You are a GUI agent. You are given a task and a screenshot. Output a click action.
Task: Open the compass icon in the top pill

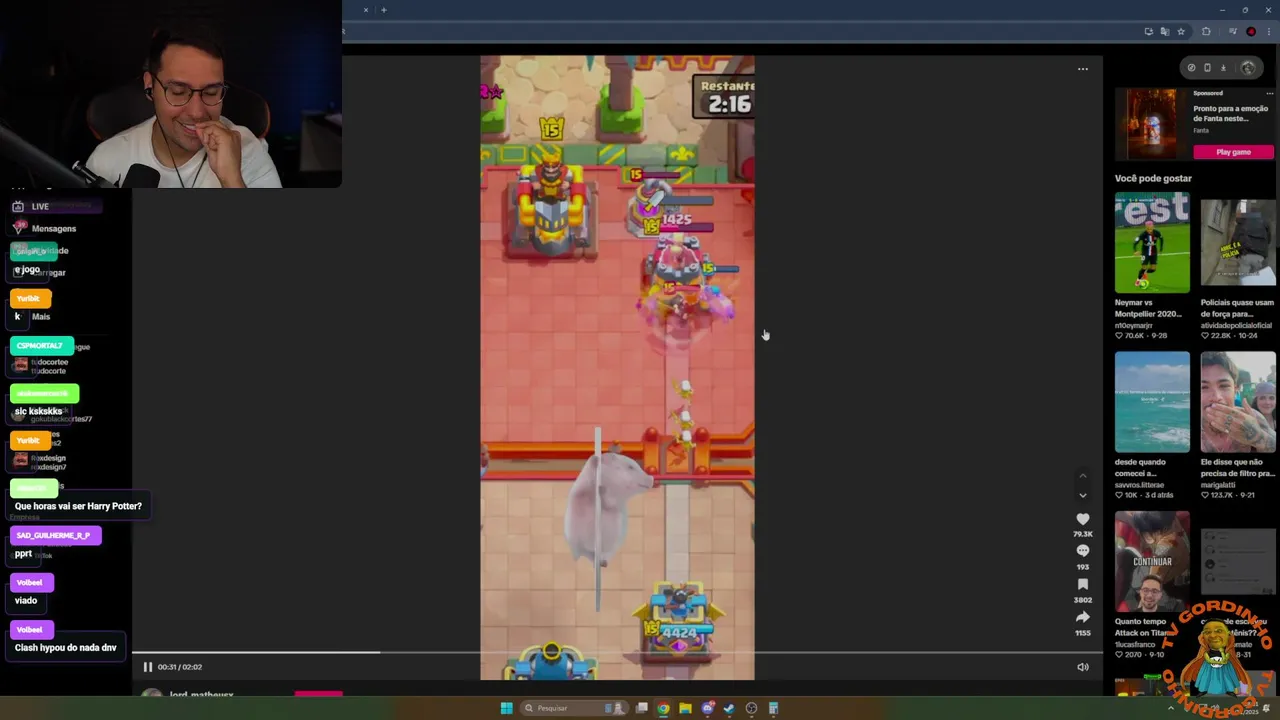[x=1191, y=68]
